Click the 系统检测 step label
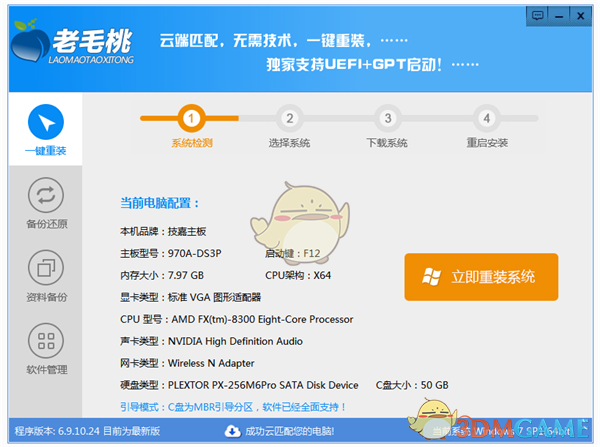The height and width of the screenshot is (447, 600). click(192, 143)
